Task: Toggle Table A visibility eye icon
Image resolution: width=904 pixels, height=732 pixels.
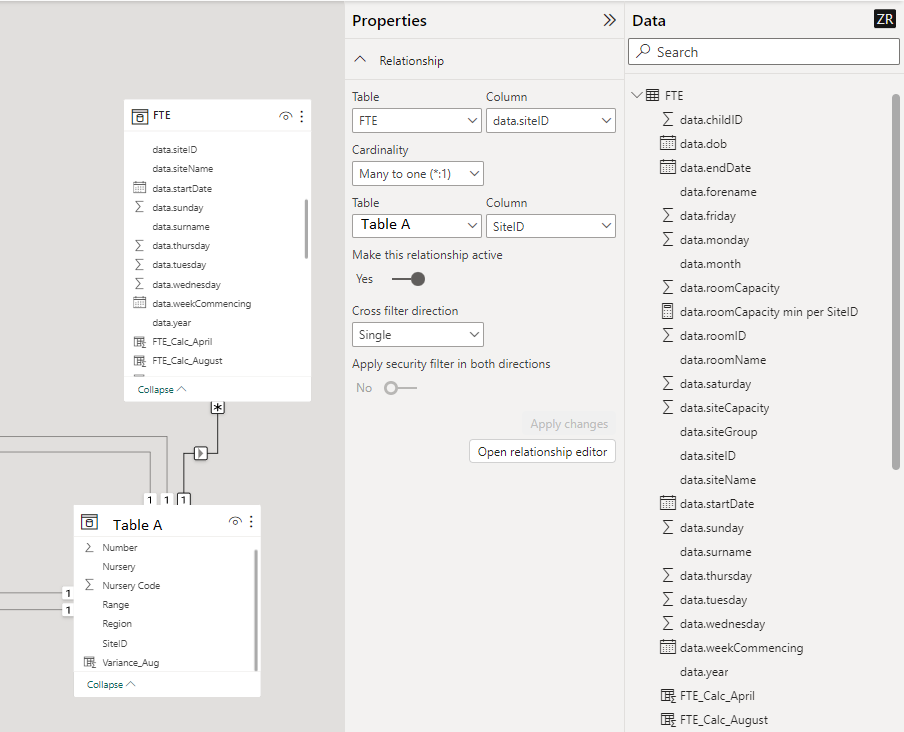Action: 235,522
